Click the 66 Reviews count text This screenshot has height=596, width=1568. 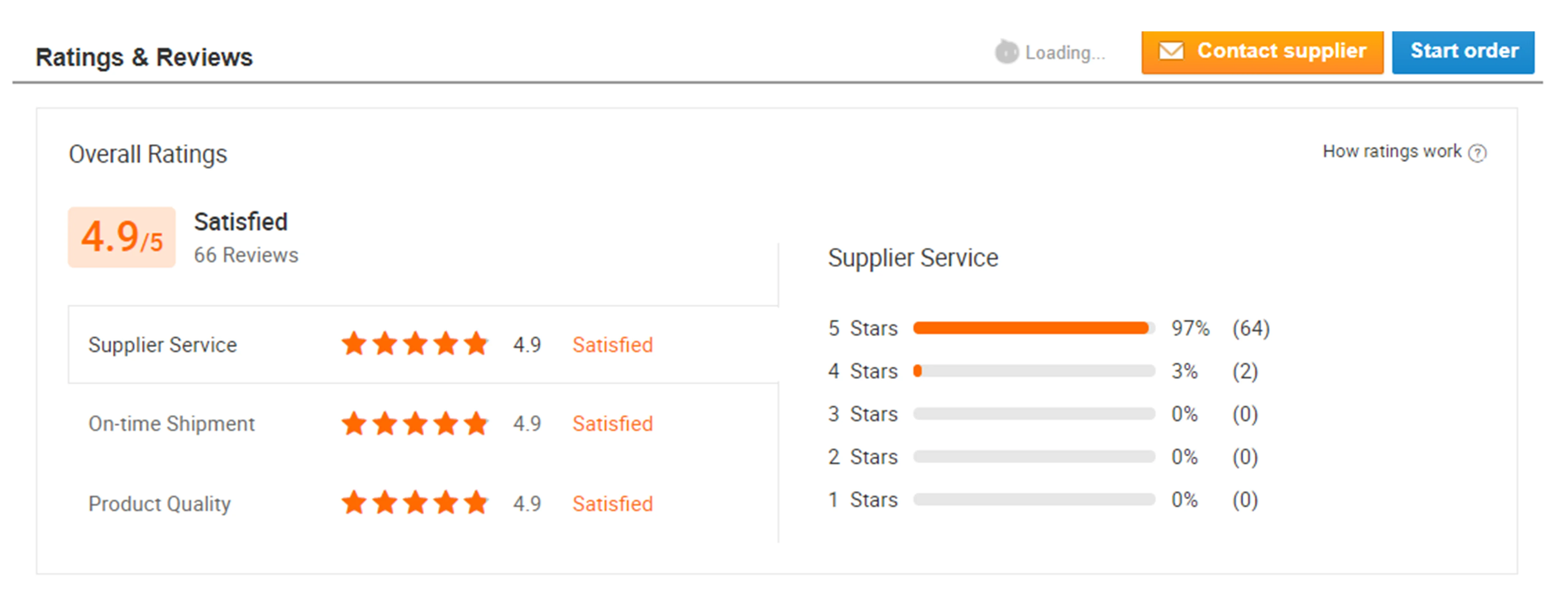[x=246, y=255]
